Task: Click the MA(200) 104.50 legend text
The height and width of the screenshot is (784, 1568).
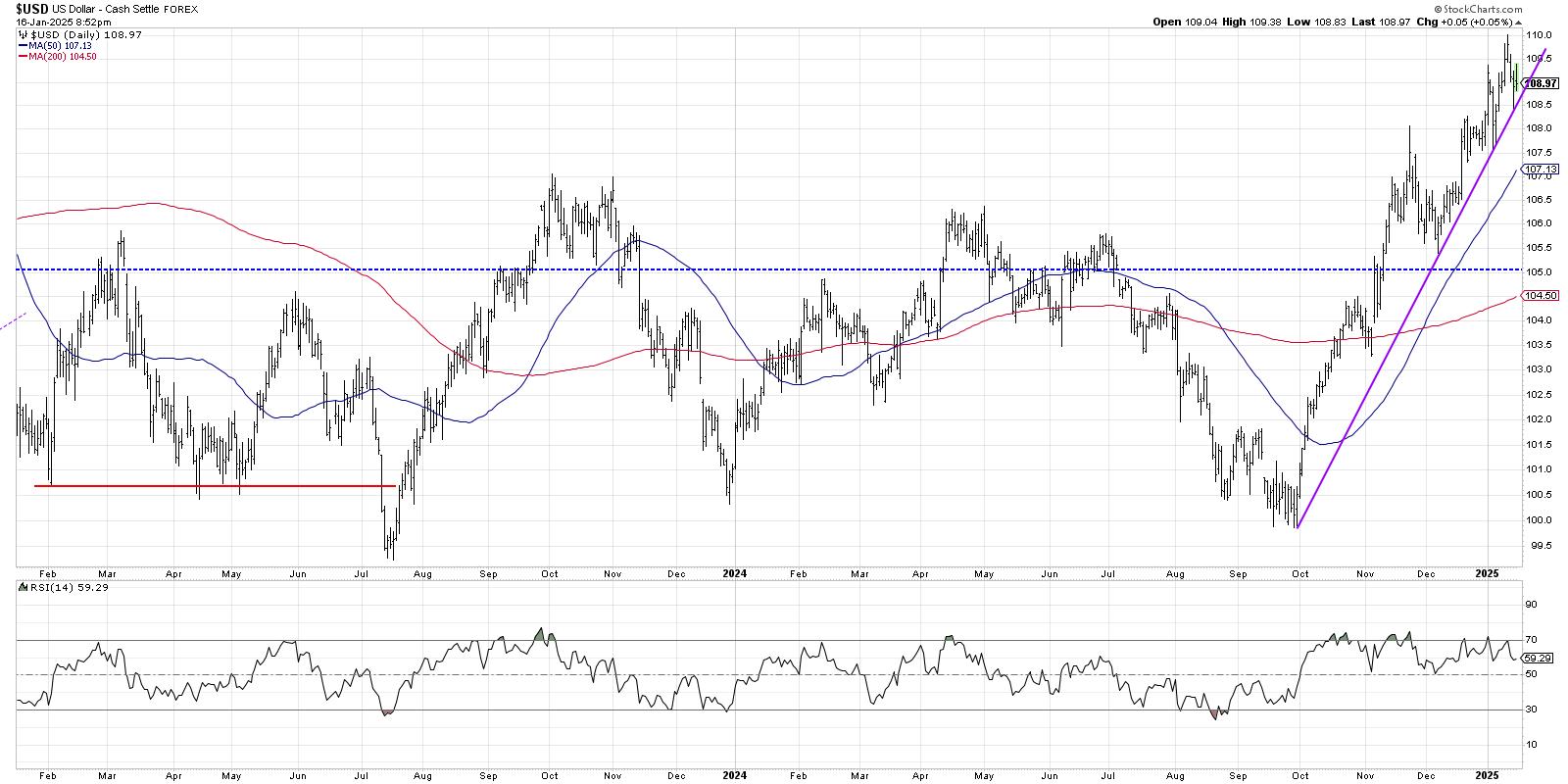Action: [66, 57]
